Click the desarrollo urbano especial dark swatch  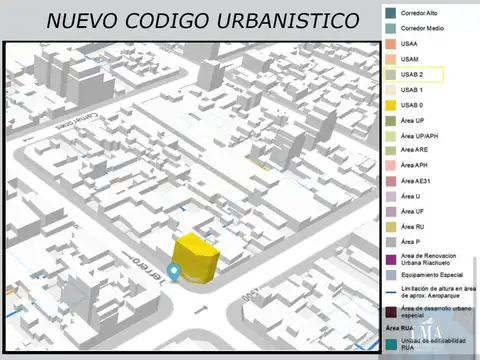tap(391, 312)
